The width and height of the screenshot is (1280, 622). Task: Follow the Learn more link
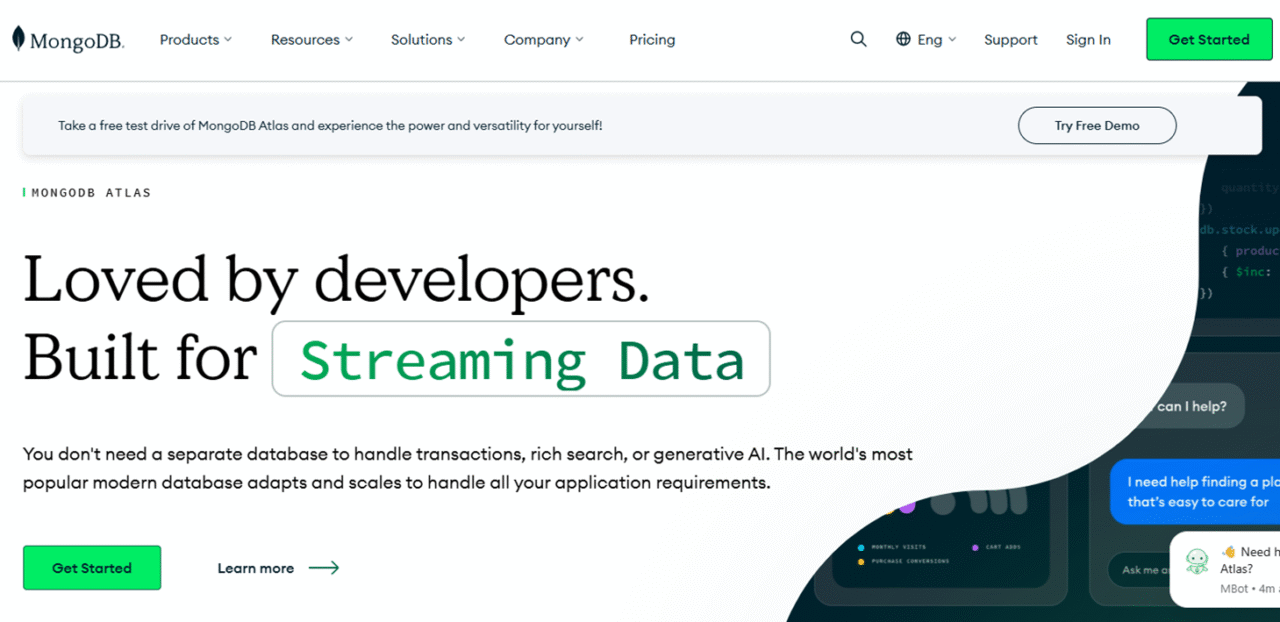point(256,568)
